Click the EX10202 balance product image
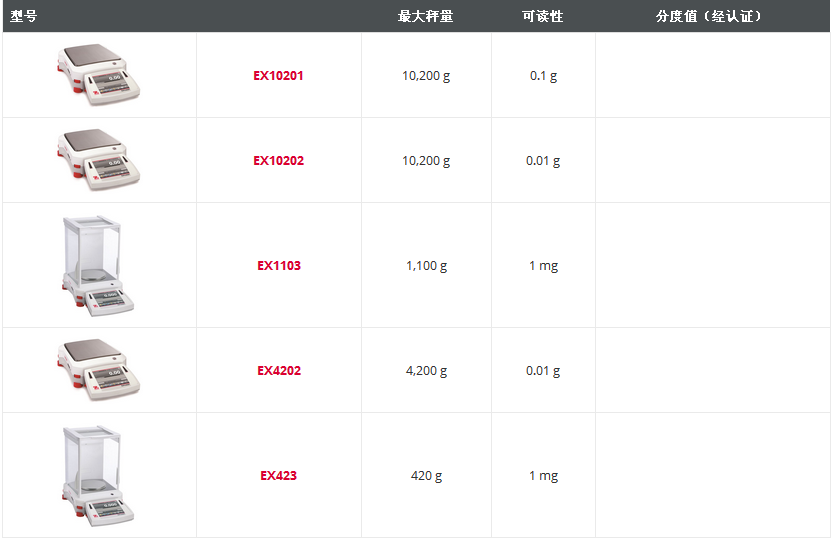The height and width of the screenshot is (538, 832). click(x=98, y=159)
